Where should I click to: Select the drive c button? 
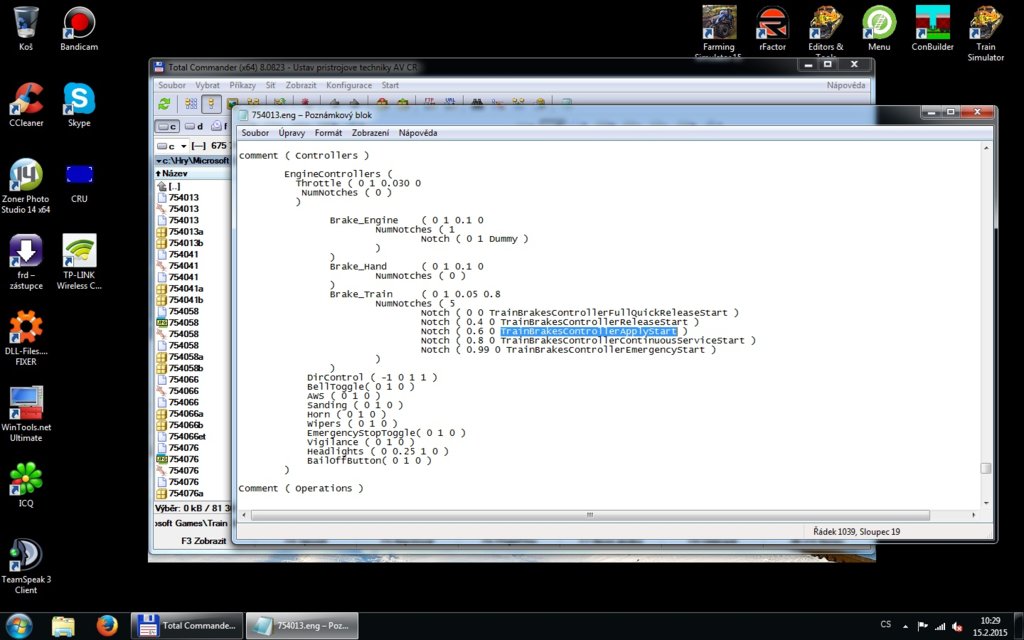167,127
